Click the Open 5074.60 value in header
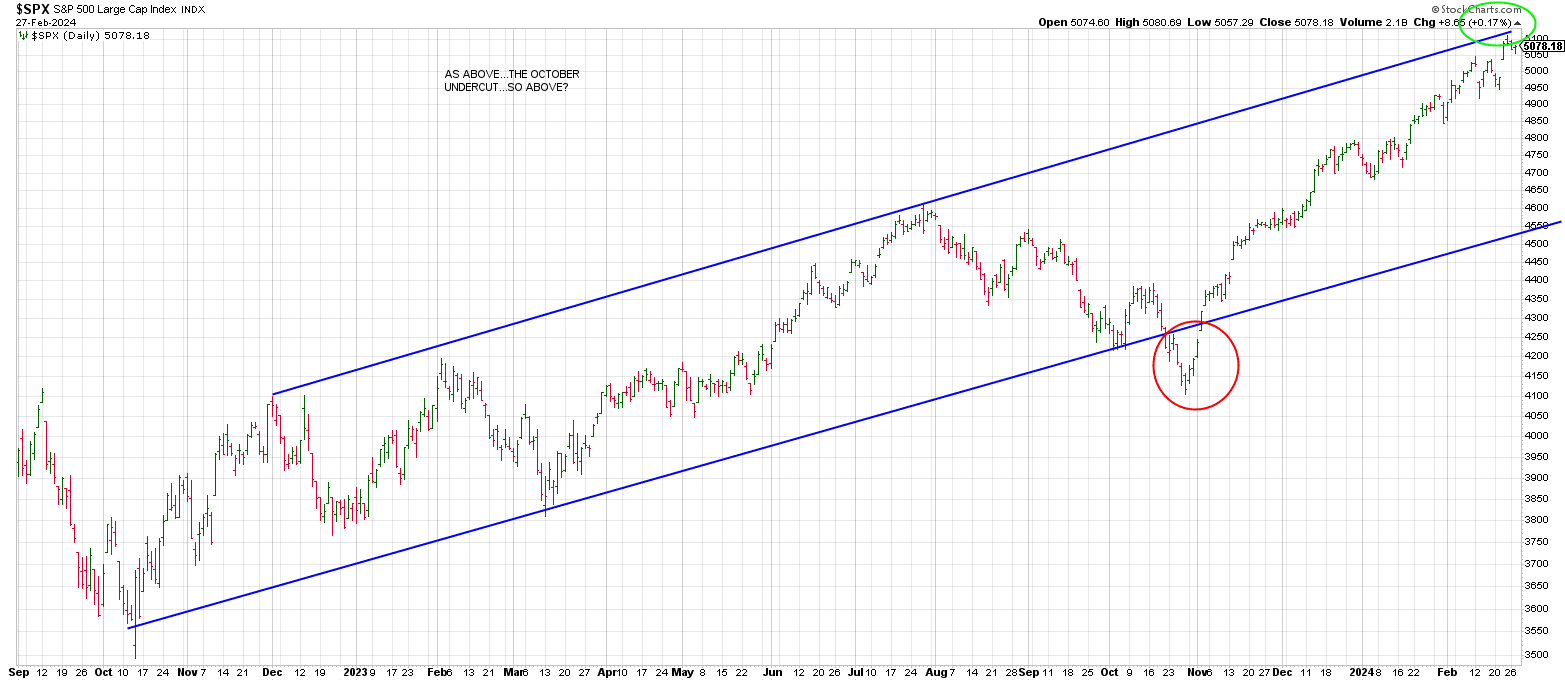Viewport: 1565px width, 681px height. [x=1074, y=22]
